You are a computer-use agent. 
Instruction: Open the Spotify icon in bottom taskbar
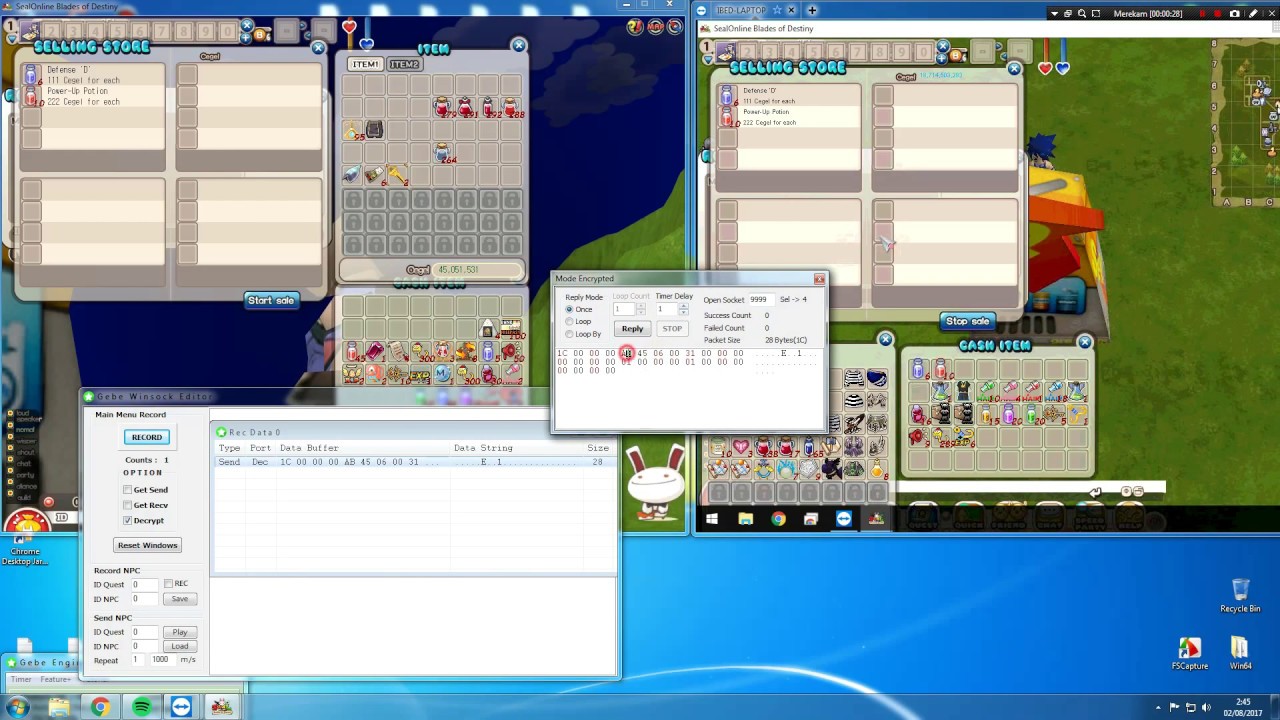(141, 708)
